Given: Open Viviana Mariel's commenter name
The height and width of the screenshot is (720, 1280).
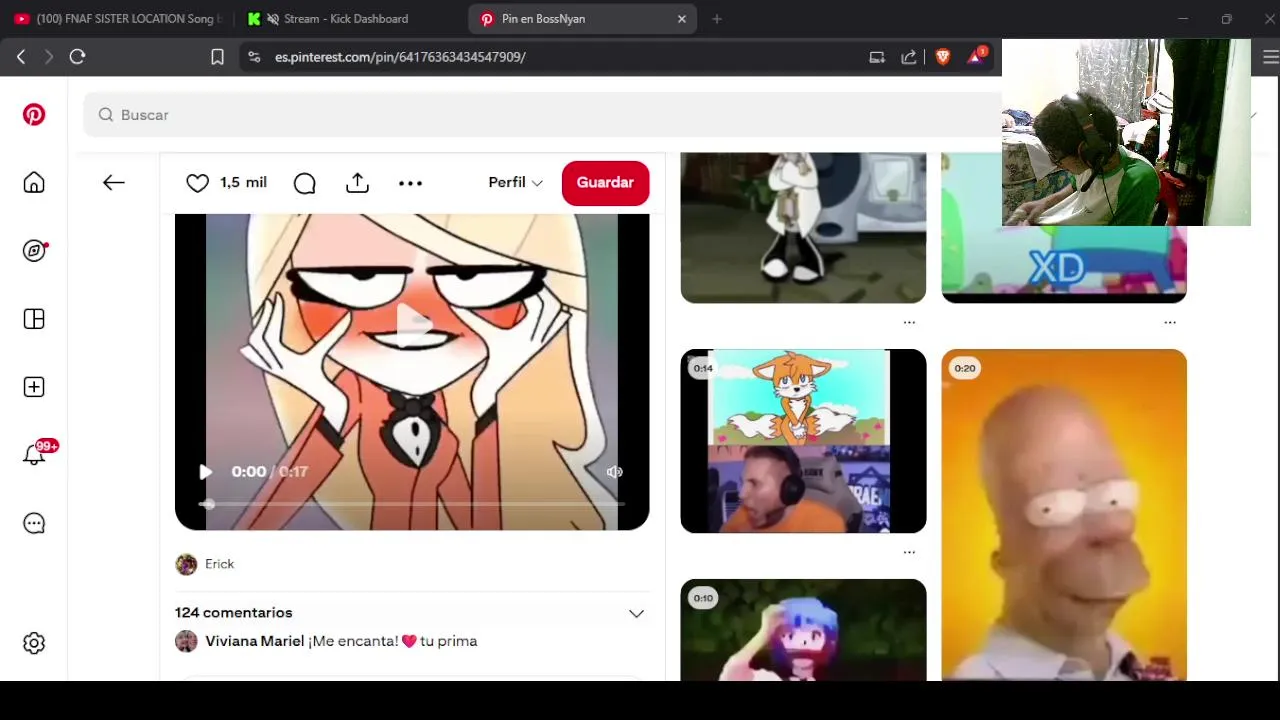Looking at the screenshot, I should 254,641.
